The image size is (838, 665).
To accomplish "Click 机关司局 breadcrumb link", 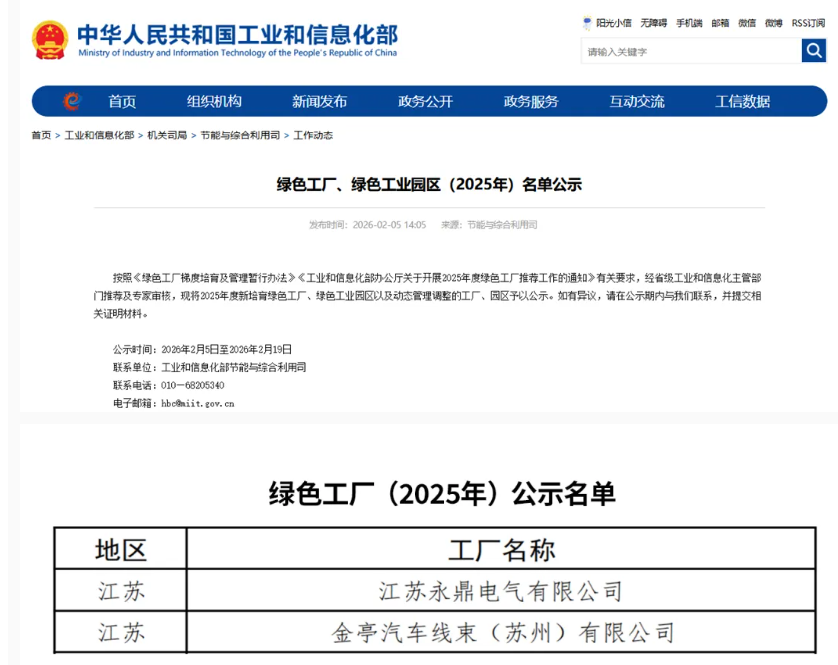I will [167, 135].
